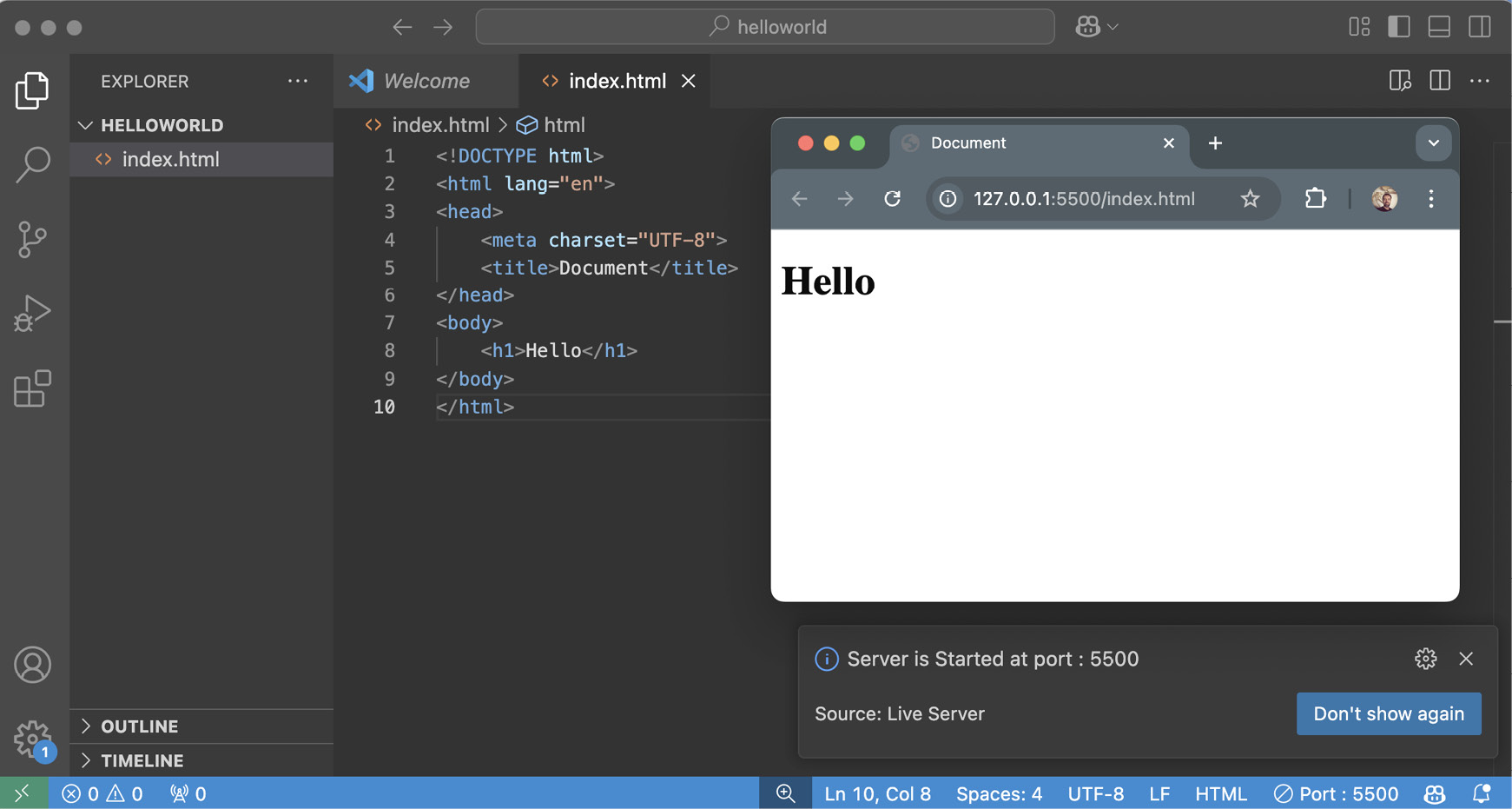Change language mode from HTML
The height and width of the screenshot is (809, 1512).
(1220, 793)
